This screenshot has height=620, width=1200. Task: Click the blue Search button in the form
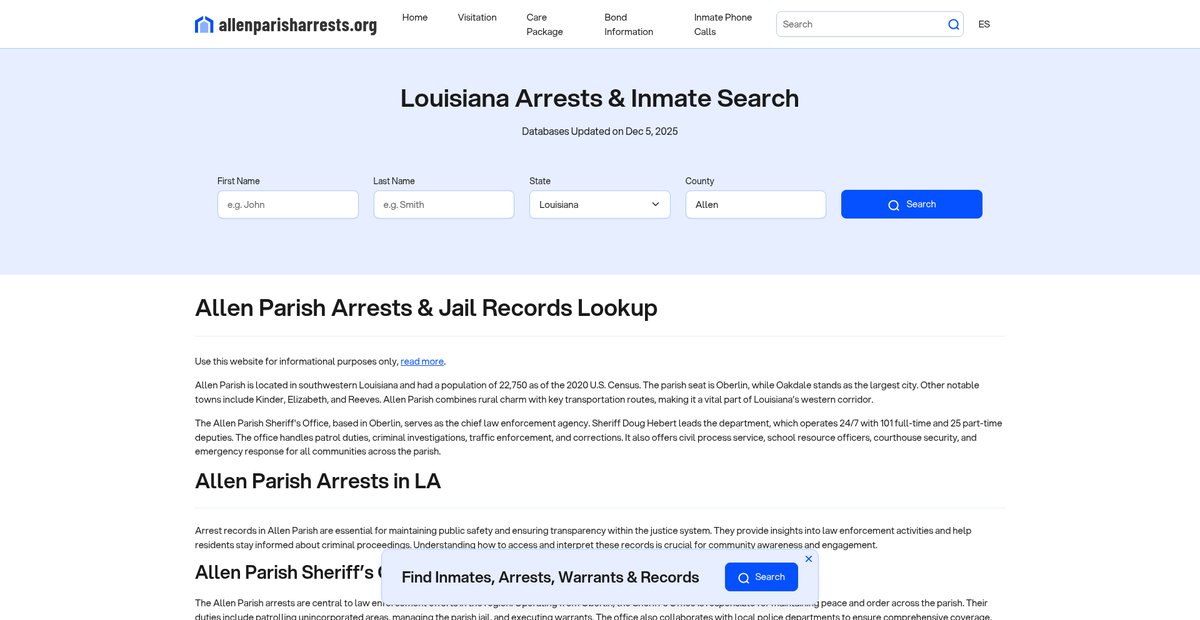pos(911,204)
